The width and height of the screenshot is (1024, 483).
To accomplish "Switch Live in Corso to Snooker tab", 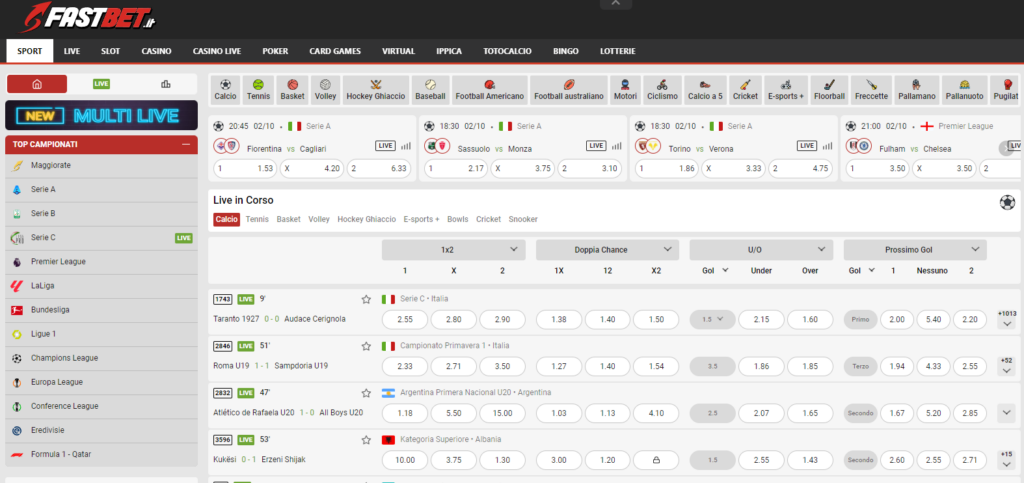I will 523,219.
